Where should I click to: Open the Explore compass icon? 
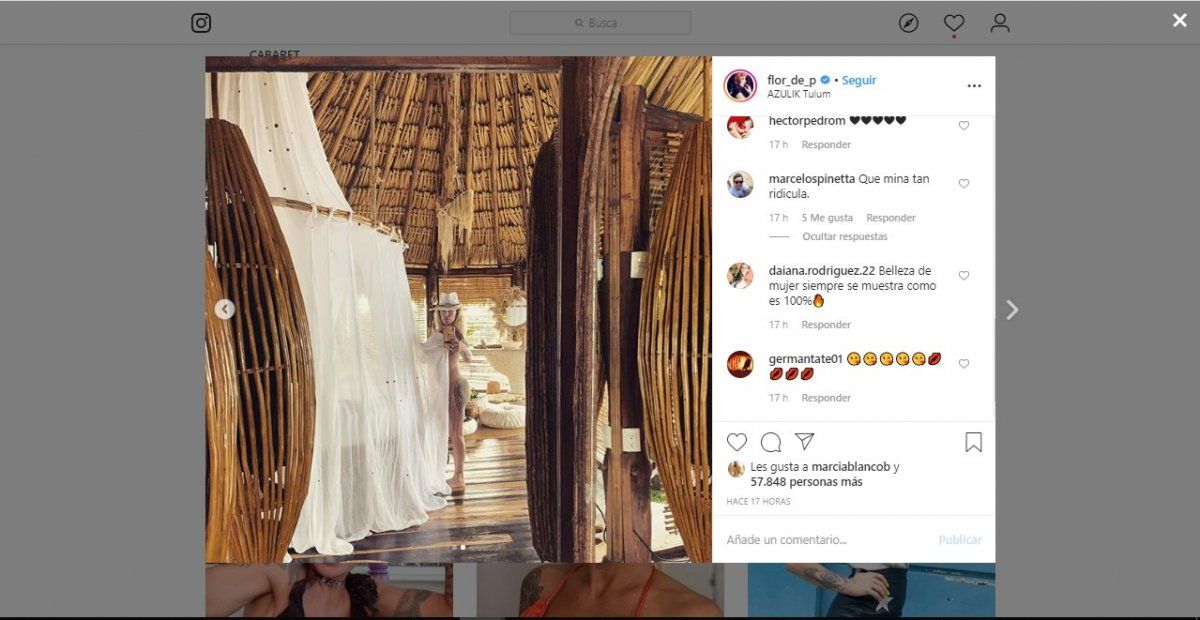(x=908, y=22)
